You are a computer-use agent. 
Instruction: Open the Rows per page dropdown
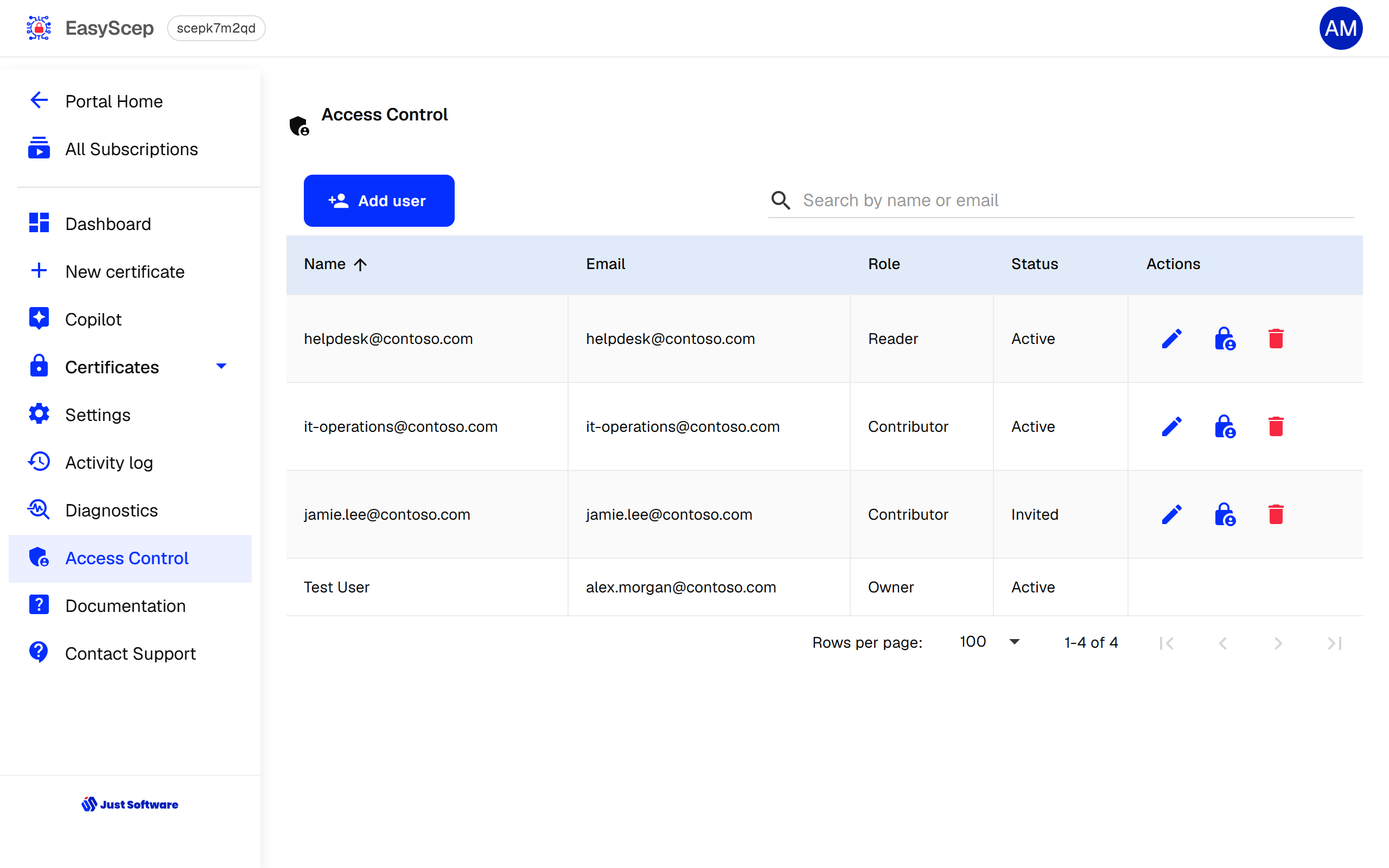(x=990, y=642)
